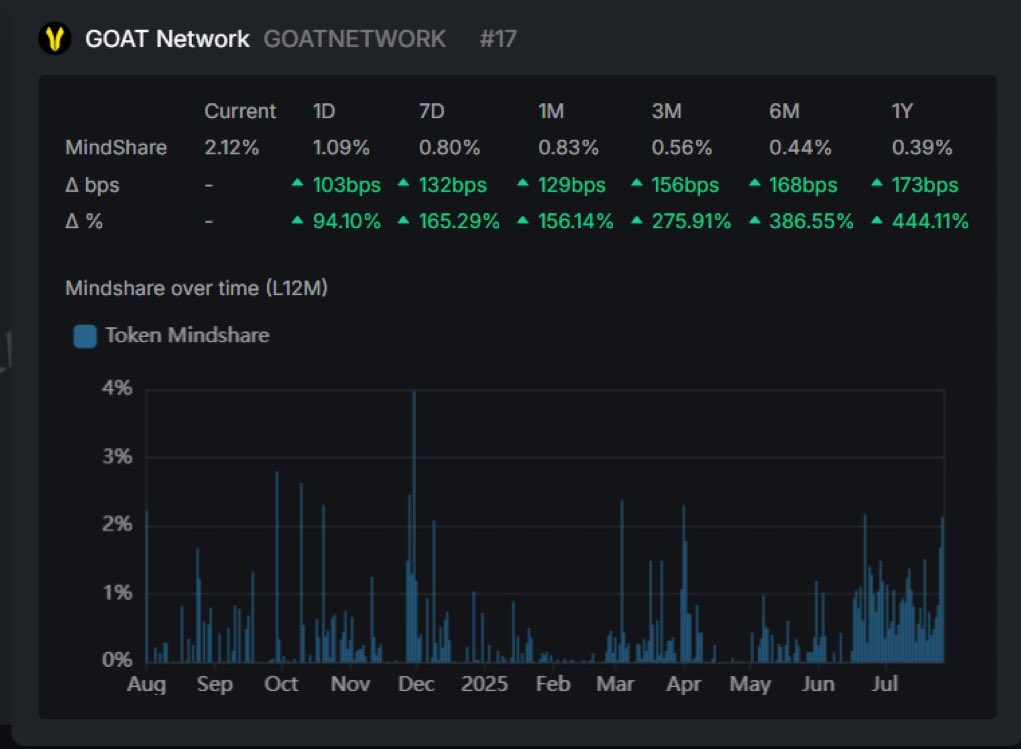
Task: Click the Oct x-axis label
Action: [281, 684]
